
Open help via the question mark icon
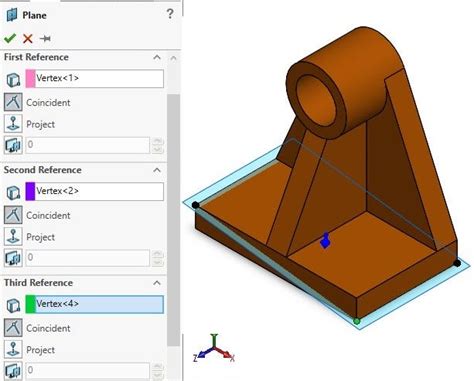coord(170,14)
